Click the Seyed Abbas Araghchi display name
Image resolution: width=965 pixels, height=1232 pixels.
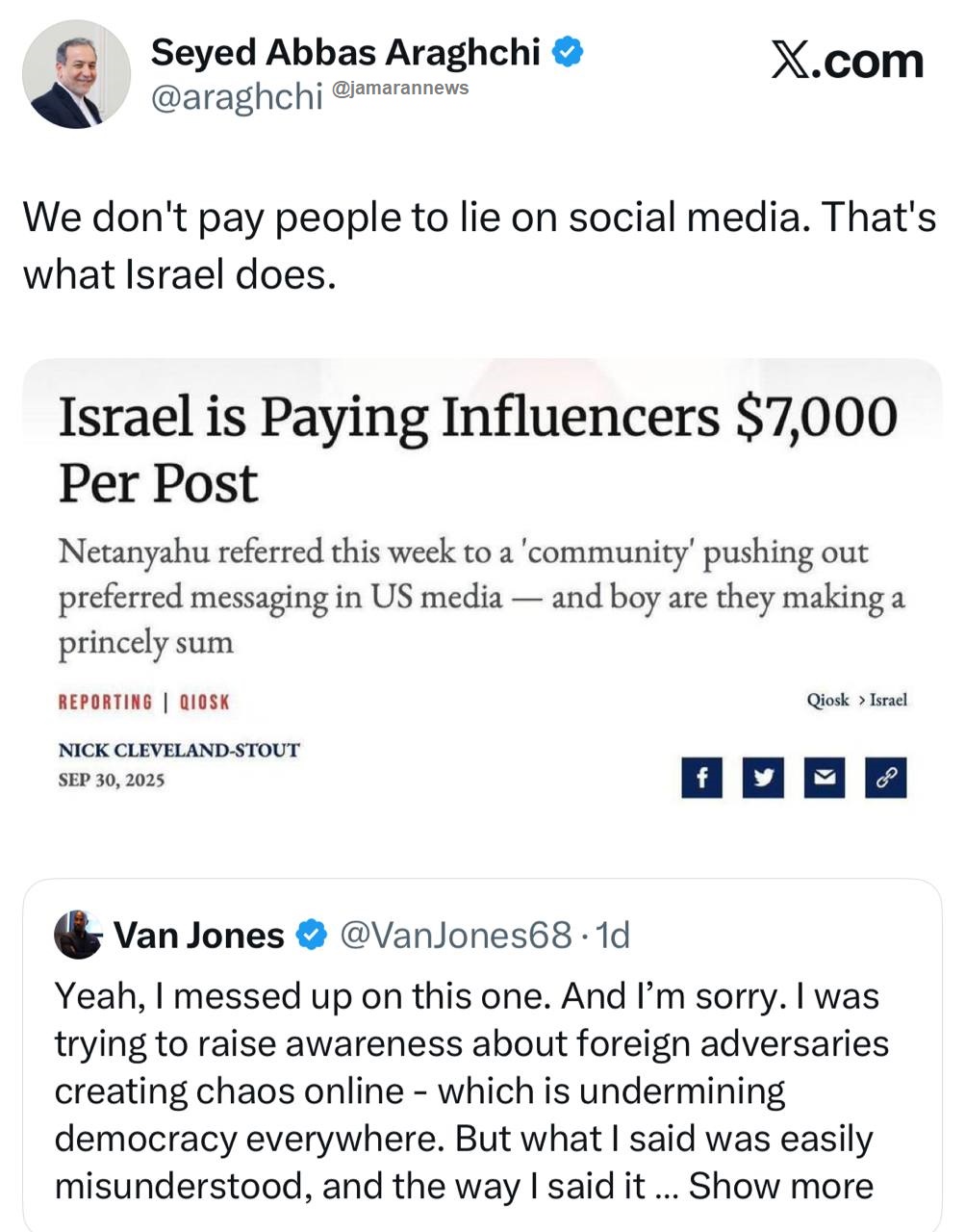[344, 51]
